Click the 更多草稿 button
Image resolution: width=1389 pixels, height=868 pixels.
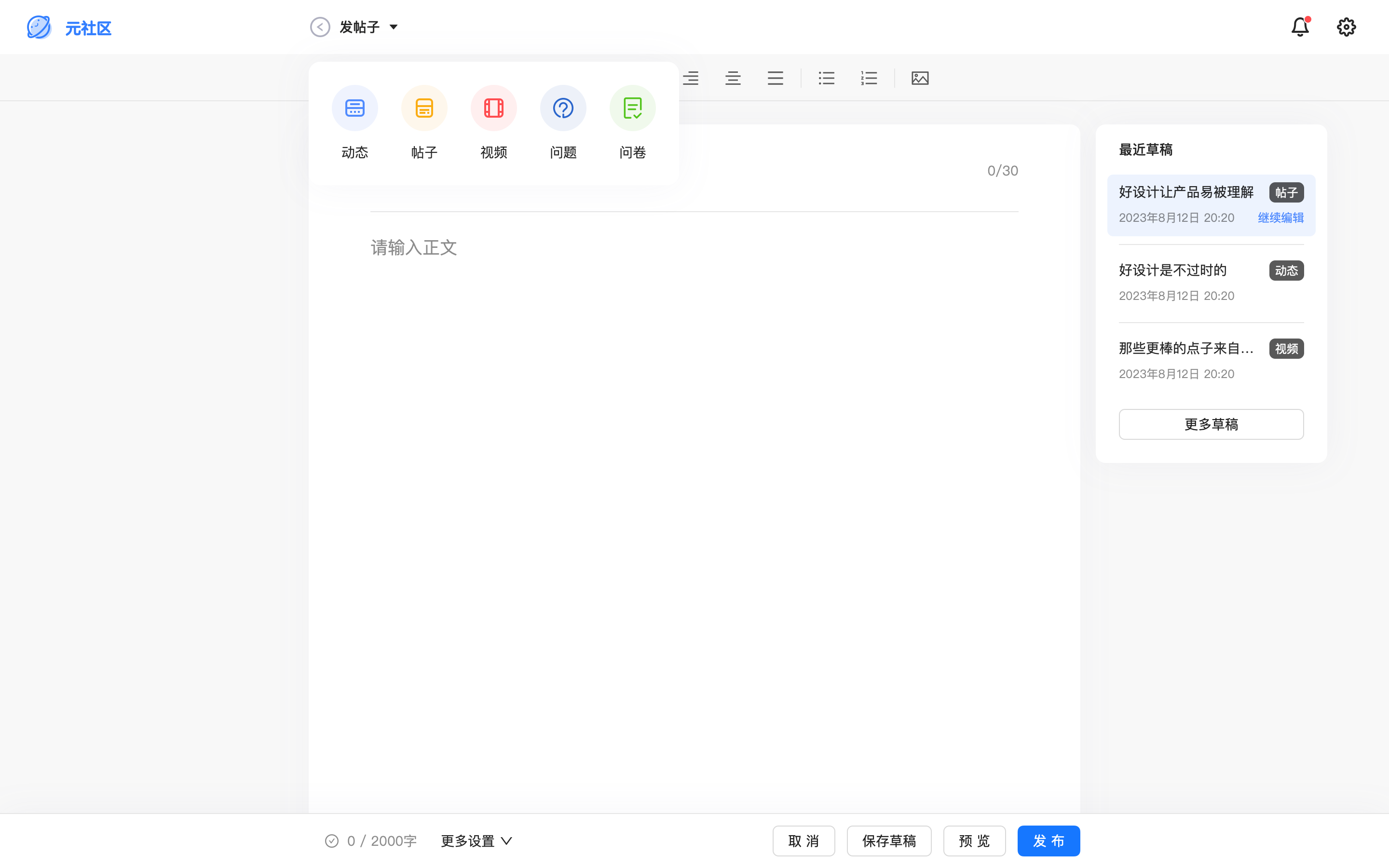point(1211,424)
